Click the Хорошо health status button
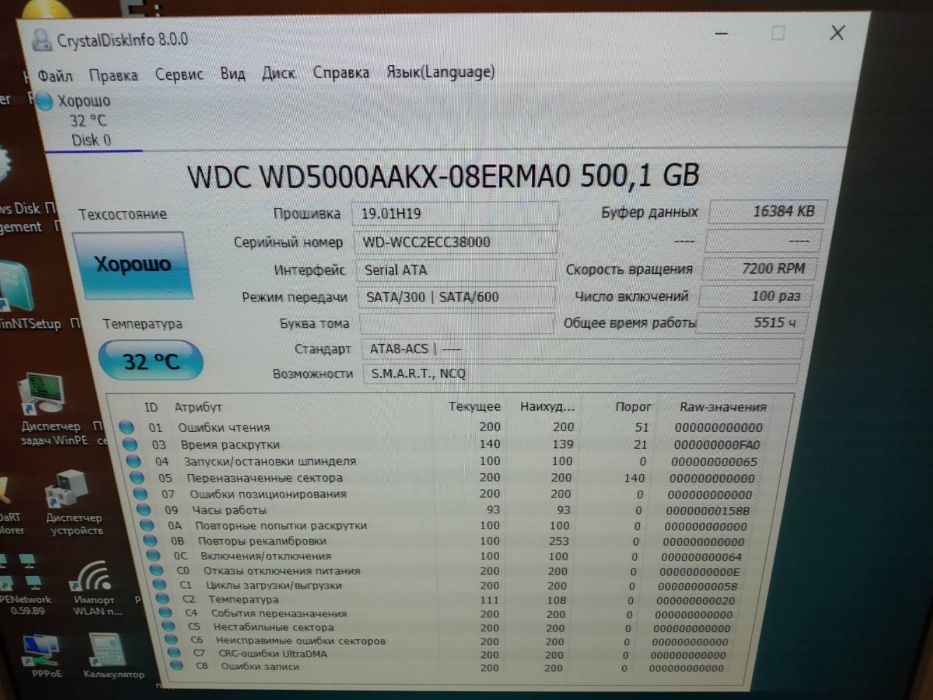 point(132,264)
